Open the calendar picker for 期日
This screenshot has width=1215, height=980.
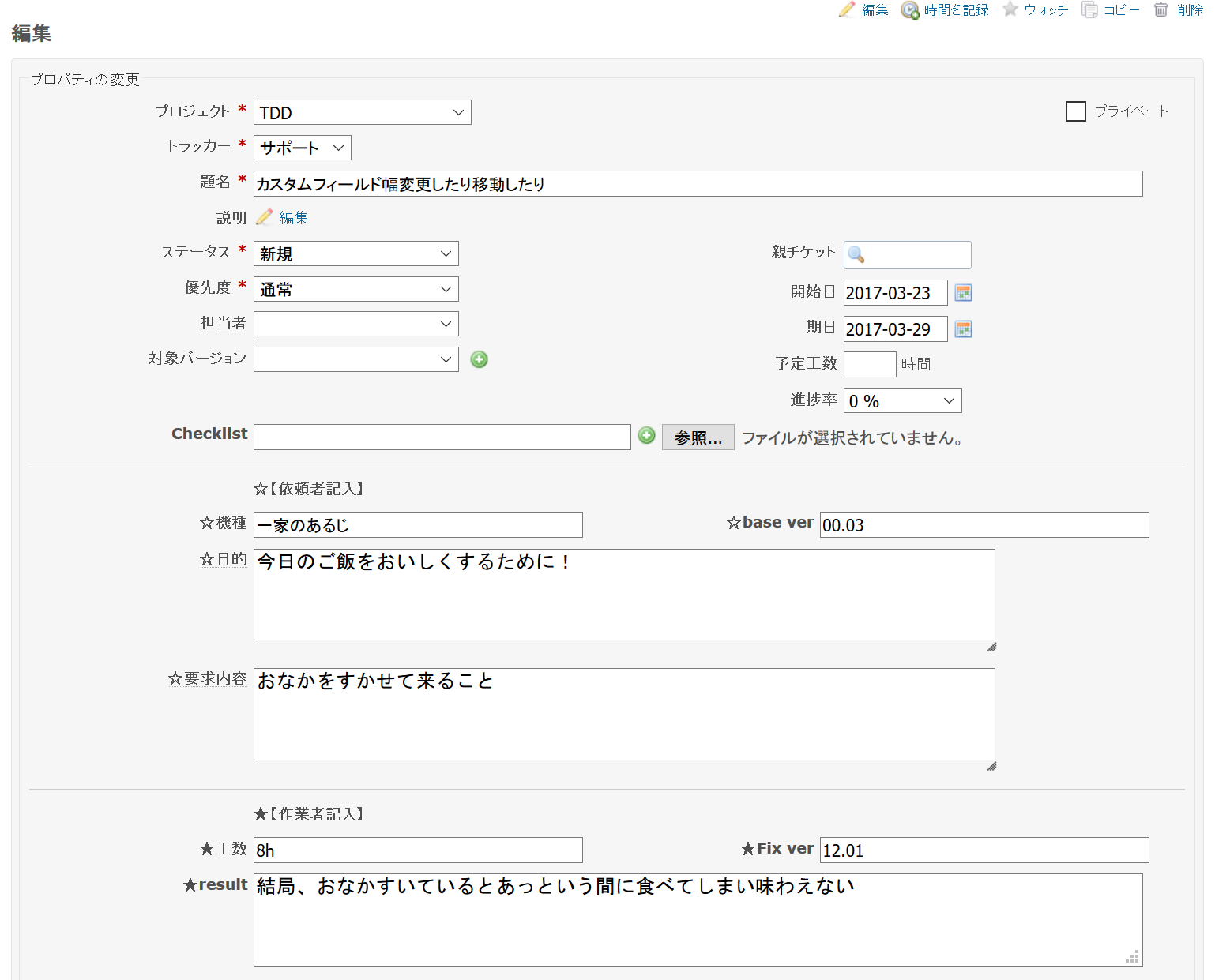963,329
